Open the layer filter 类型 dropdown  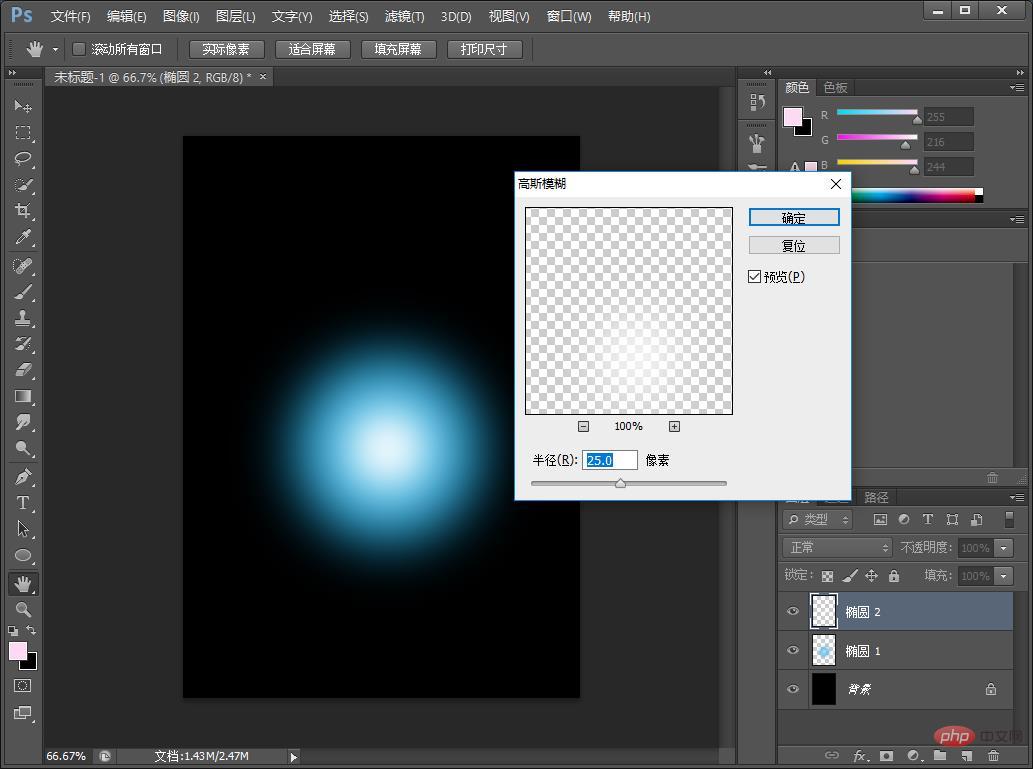tap(818, 520)
